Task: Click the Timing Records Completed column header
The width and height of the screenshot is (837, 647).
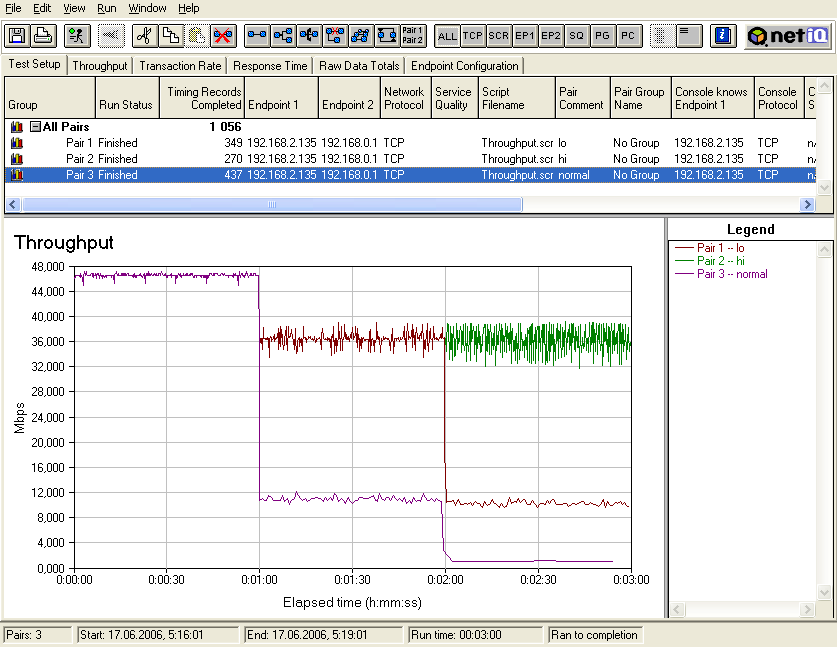Action: click(204, 98)
